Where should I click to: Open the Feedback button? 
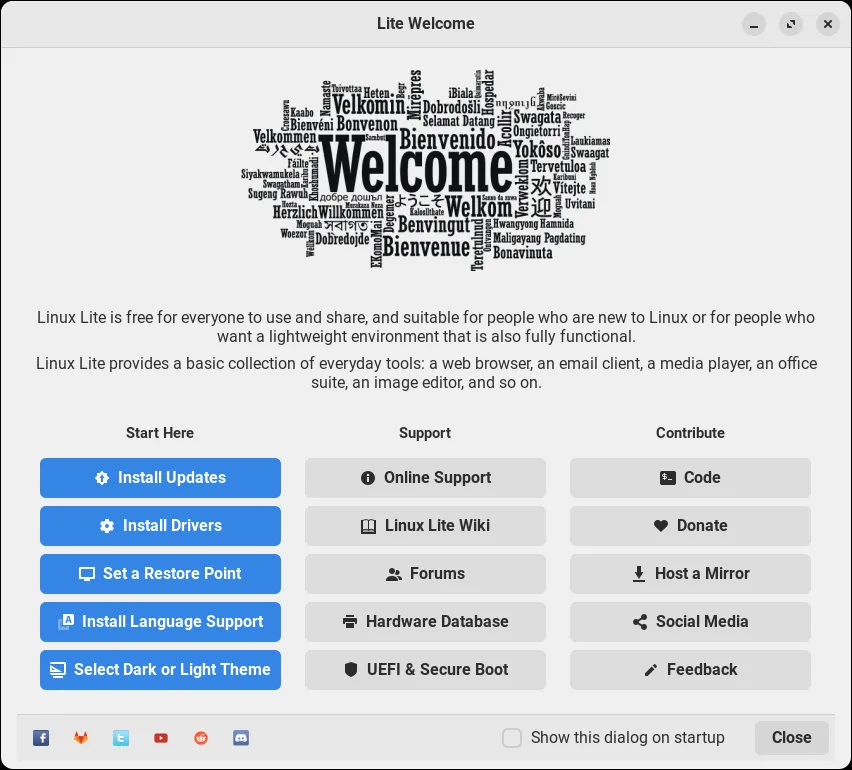690,669
